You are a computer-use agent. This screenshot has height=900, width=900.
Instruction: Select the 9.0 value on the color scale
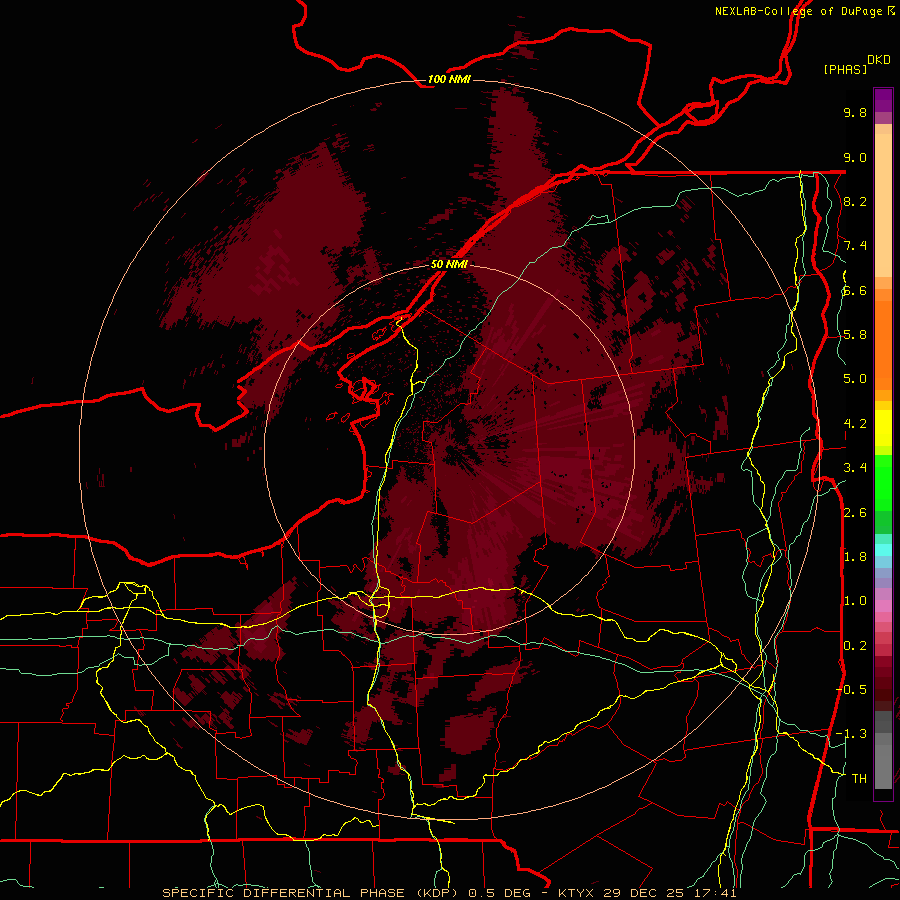[855, 157]
